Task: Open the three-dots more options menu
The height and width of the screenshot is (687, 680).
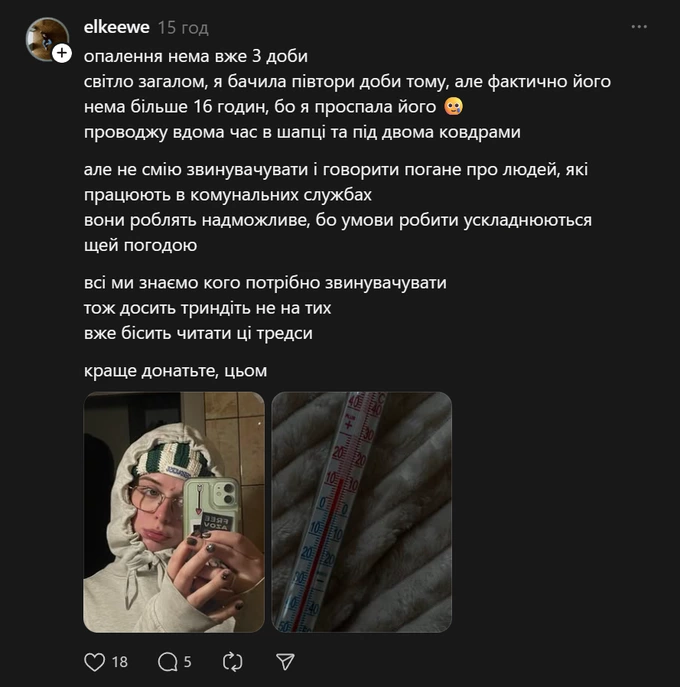Action: coord(639,27)
